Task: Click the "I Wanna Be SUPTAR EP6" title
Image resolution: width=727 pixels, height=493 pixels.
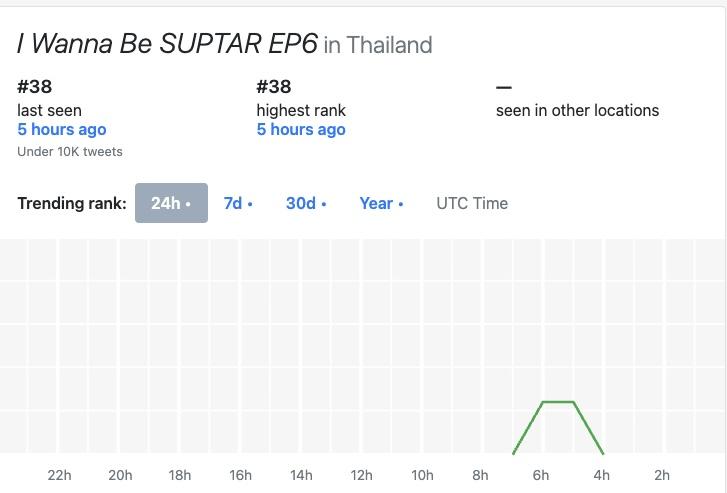Action: pyautogui.click(x=167, y=44)
